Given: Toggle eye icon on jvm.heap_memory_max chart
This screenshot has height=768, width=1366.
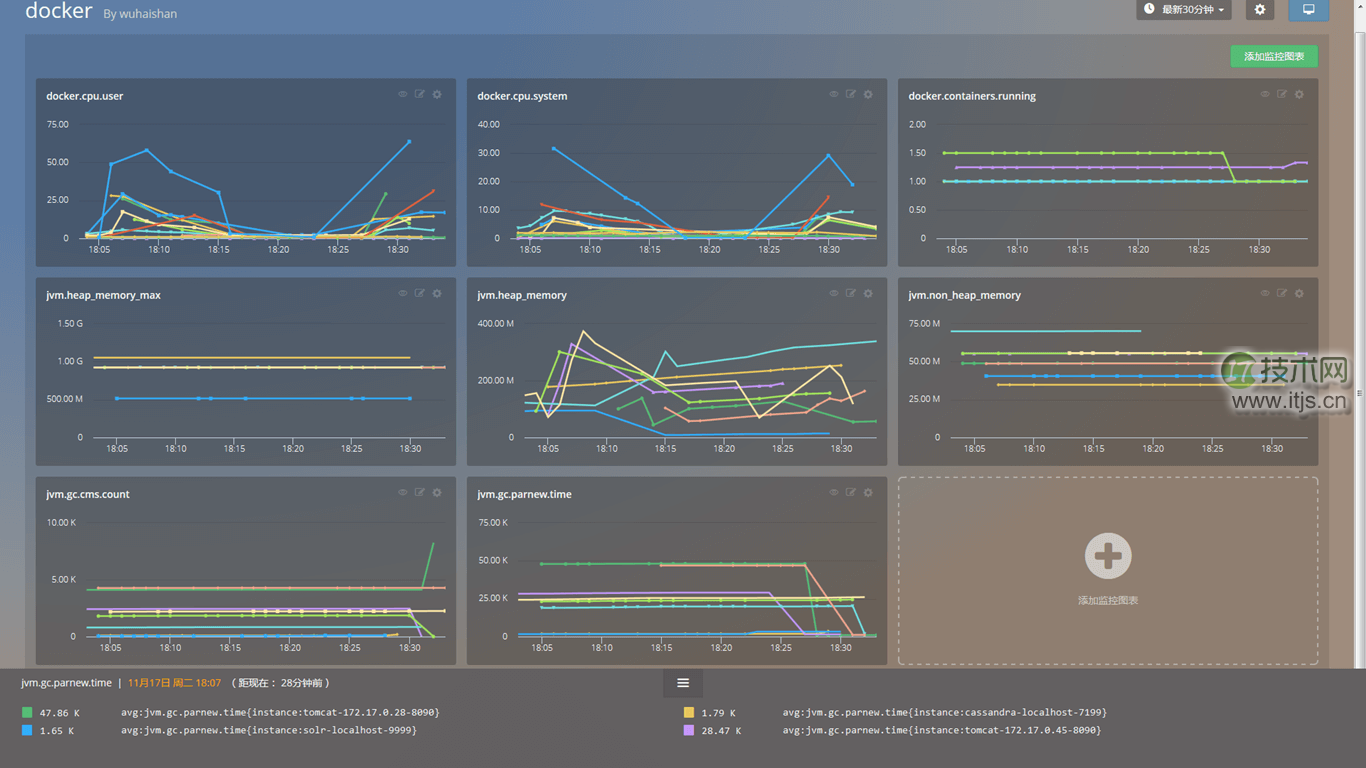Looking at the screenshot, I should coord(403,294).
